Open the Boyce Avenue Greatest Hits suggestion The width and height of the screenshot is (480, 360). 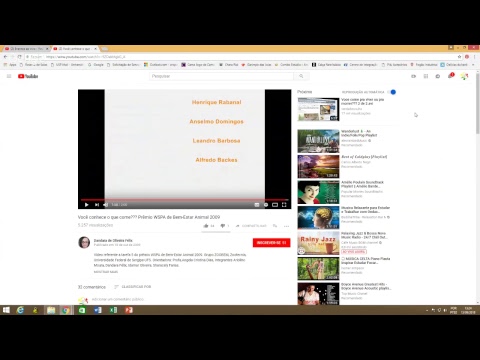pyautogui.click(x=366, y=286)
